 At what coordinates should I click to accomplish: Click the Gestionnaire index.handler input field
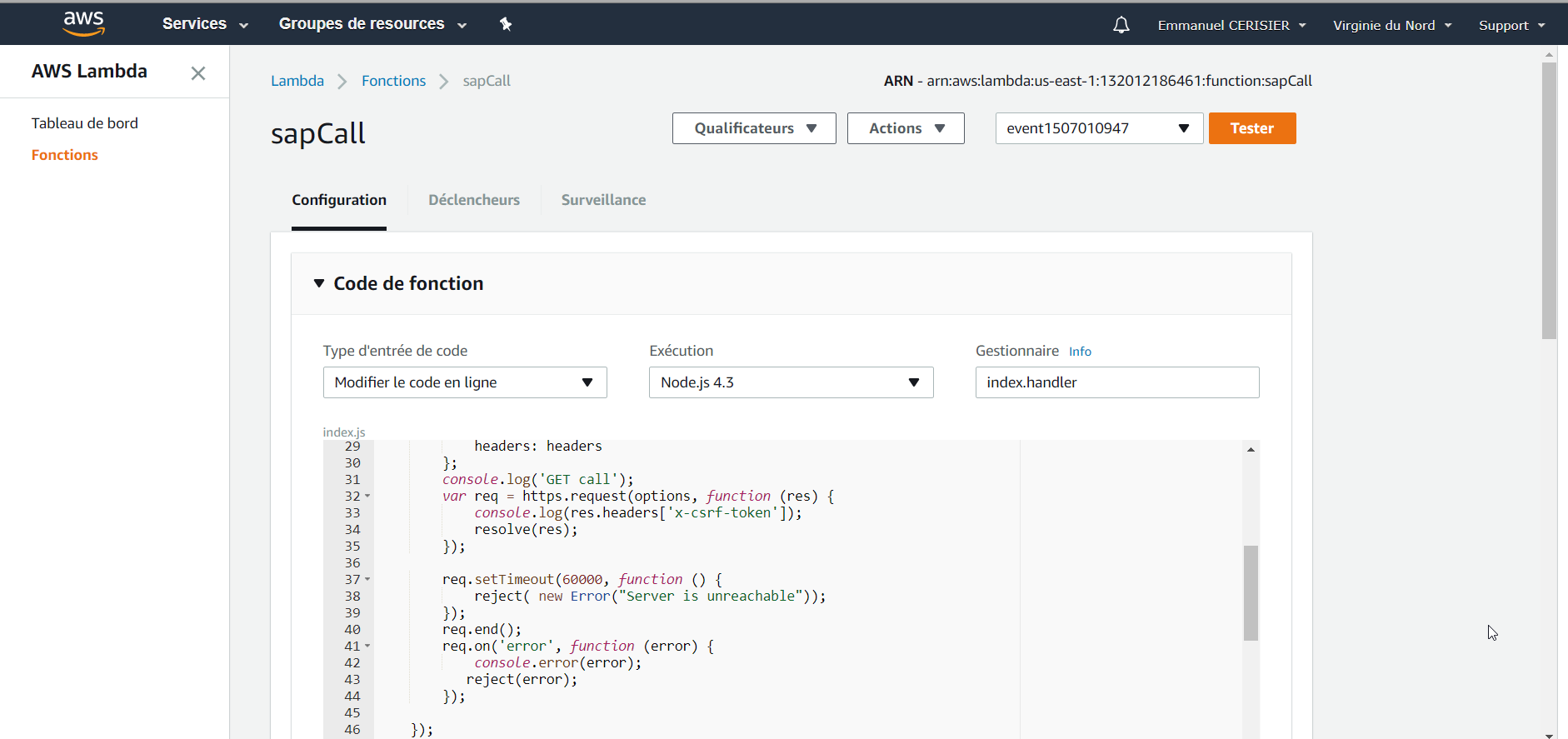(1117, 382)
